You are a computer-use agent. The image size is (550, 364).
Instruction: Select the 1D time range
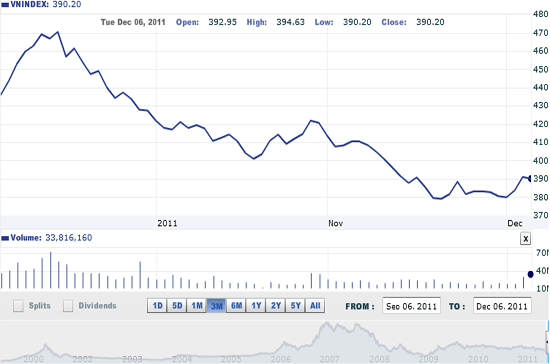(157, 306)
